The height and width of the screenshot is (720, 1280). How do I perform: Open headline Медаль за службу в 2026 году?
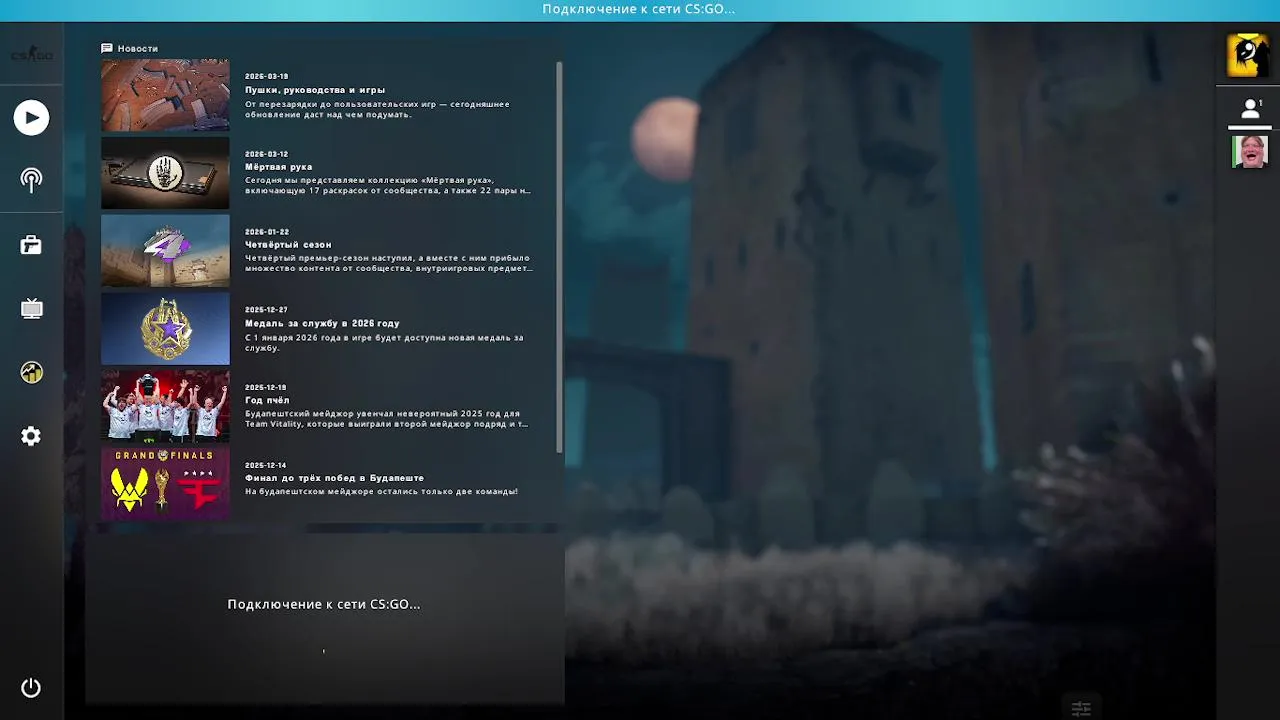322,323
